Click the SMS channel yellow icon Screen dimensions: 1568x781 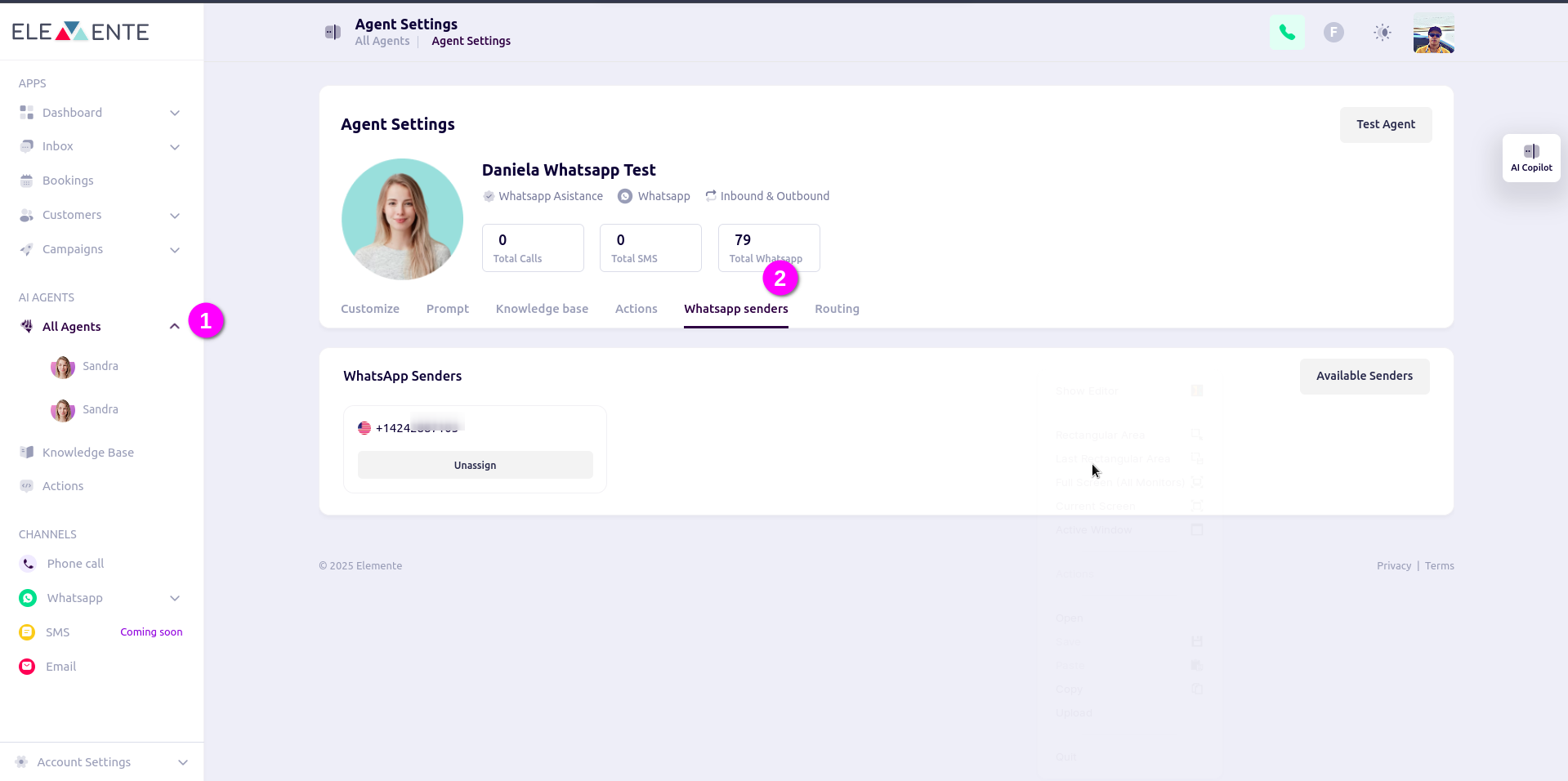27,632
